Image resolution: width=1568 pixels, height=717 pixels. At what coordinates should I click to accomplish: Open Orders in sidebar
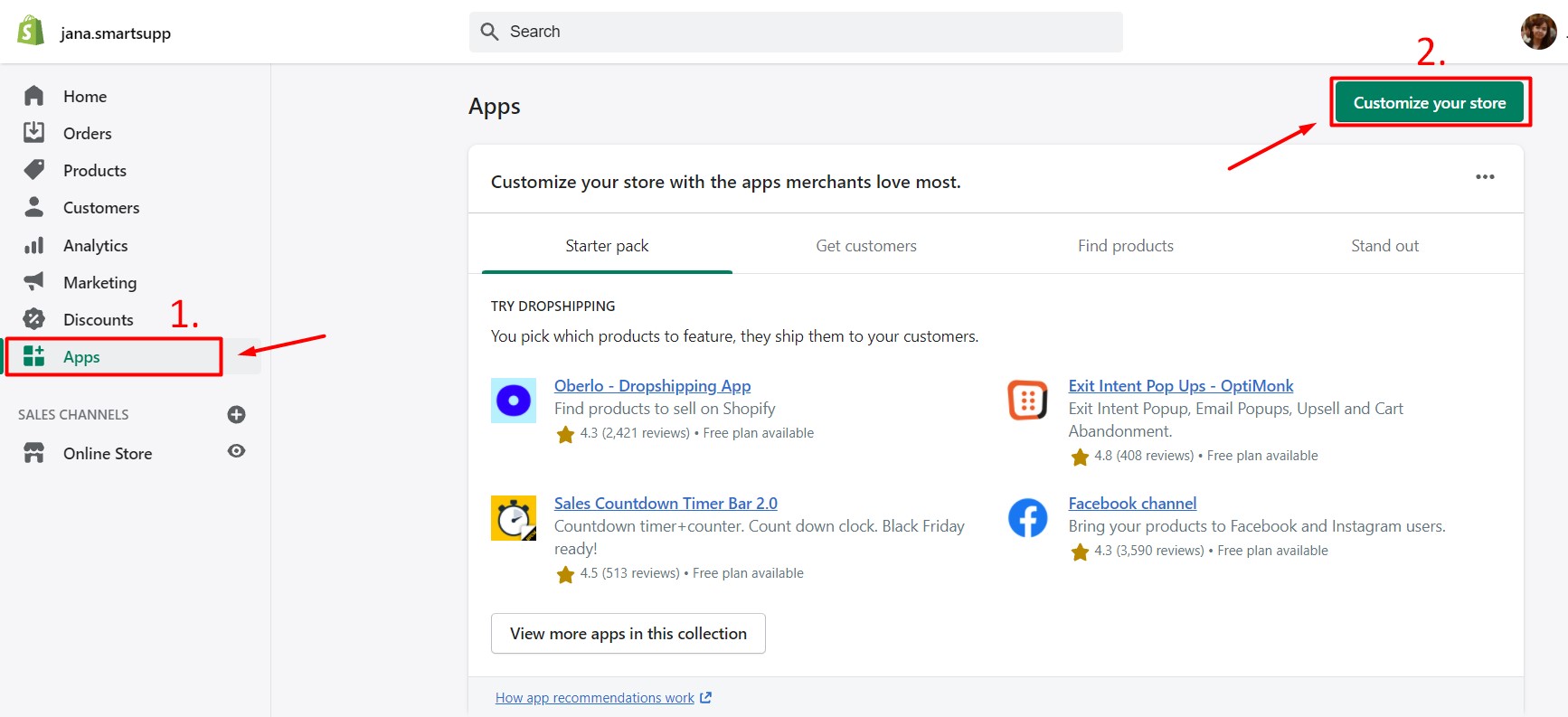(88, 133)
